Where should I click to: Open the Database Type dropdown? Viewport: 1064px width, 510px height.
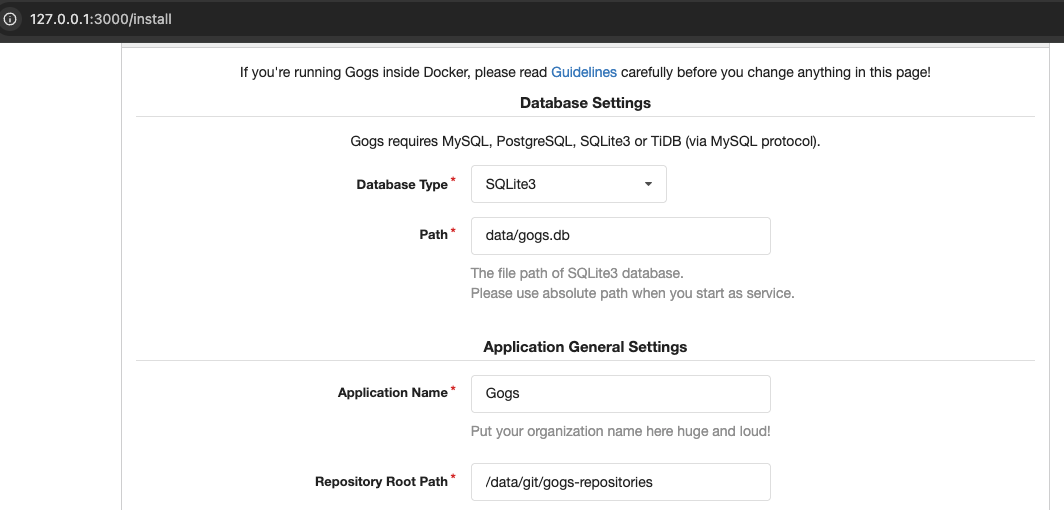569,184
